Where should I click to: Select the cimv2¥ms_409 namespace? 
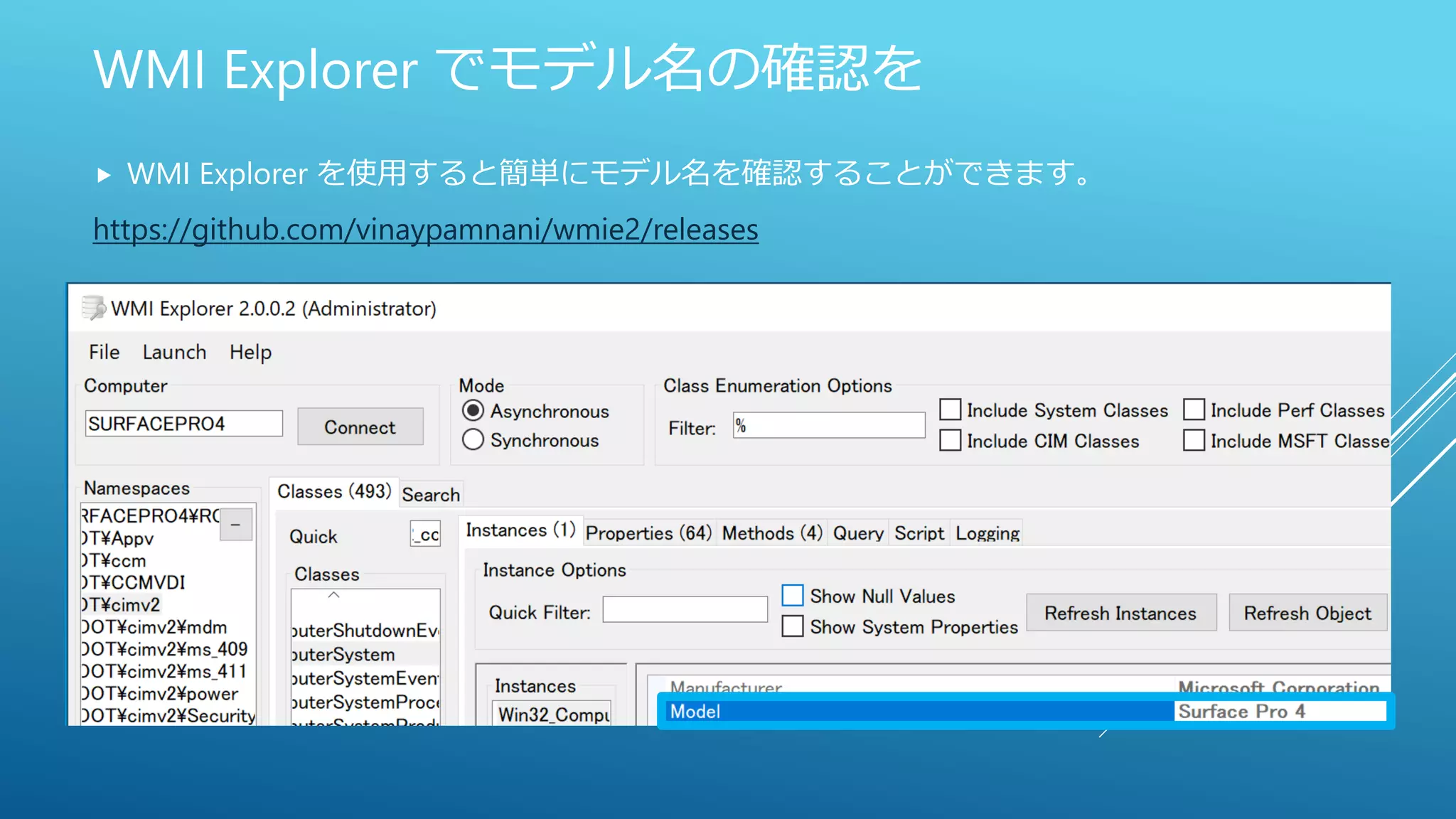click(164, 649)
